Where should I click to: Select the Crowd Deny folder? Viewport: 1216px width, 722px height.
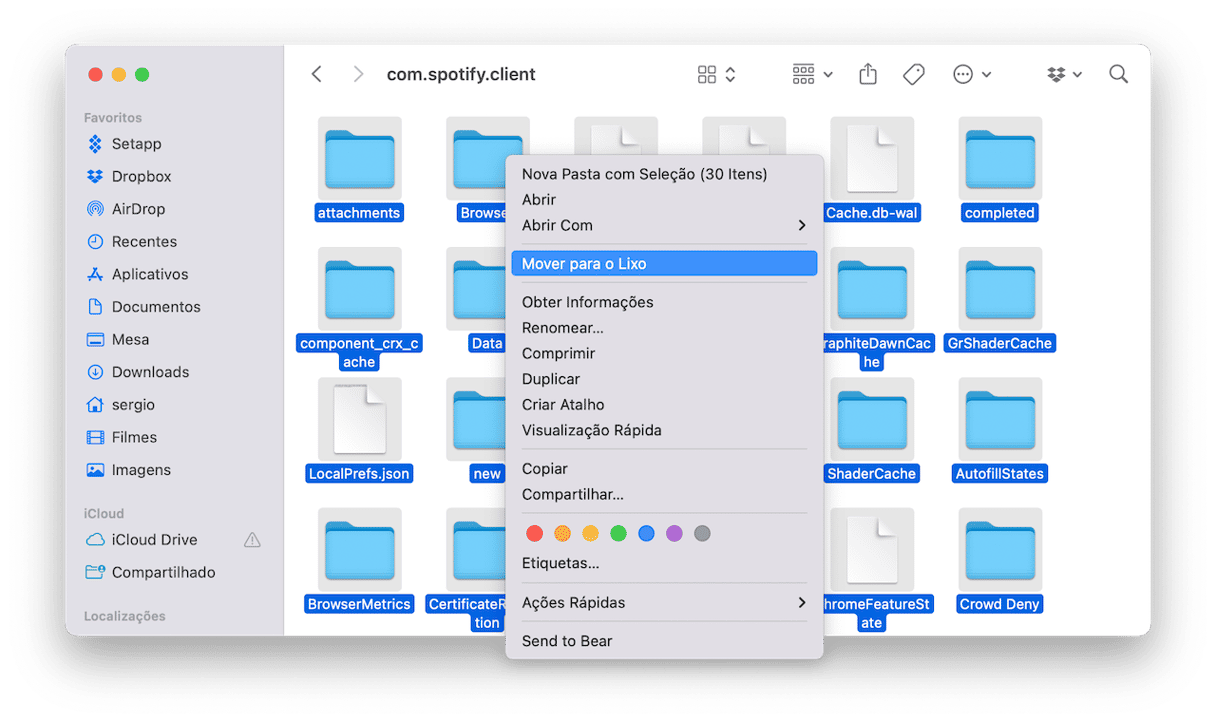[1000, 560]
